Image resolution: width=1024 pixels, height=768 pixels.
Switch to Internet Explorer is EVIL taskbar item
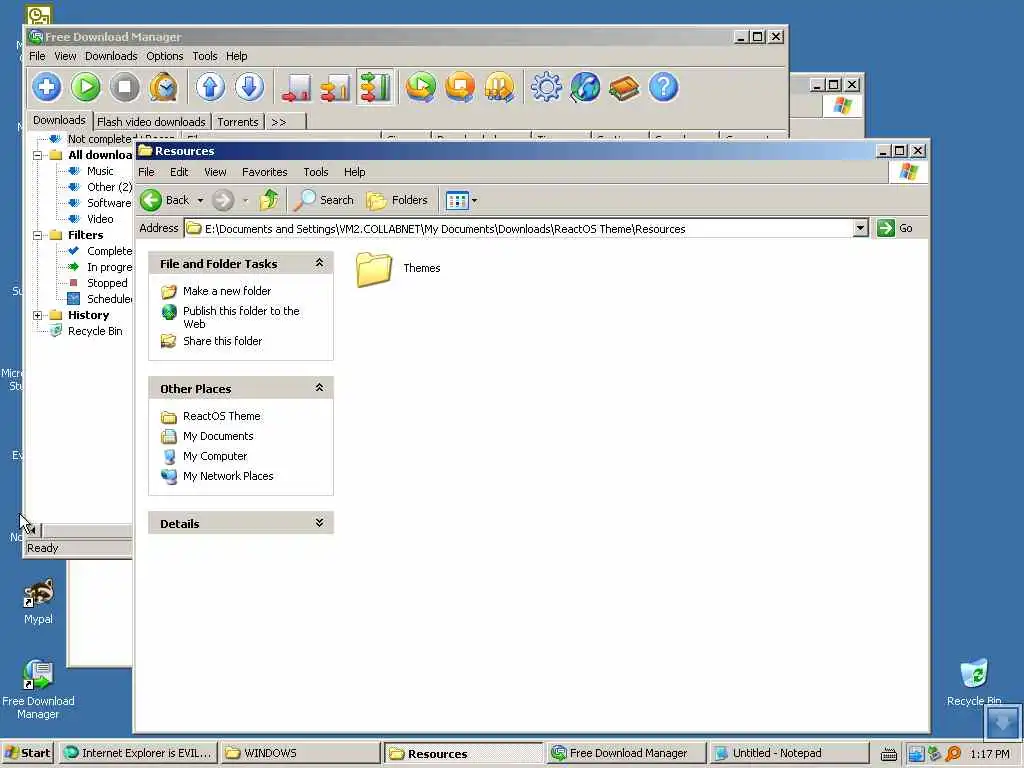click(x=138, y=753)
